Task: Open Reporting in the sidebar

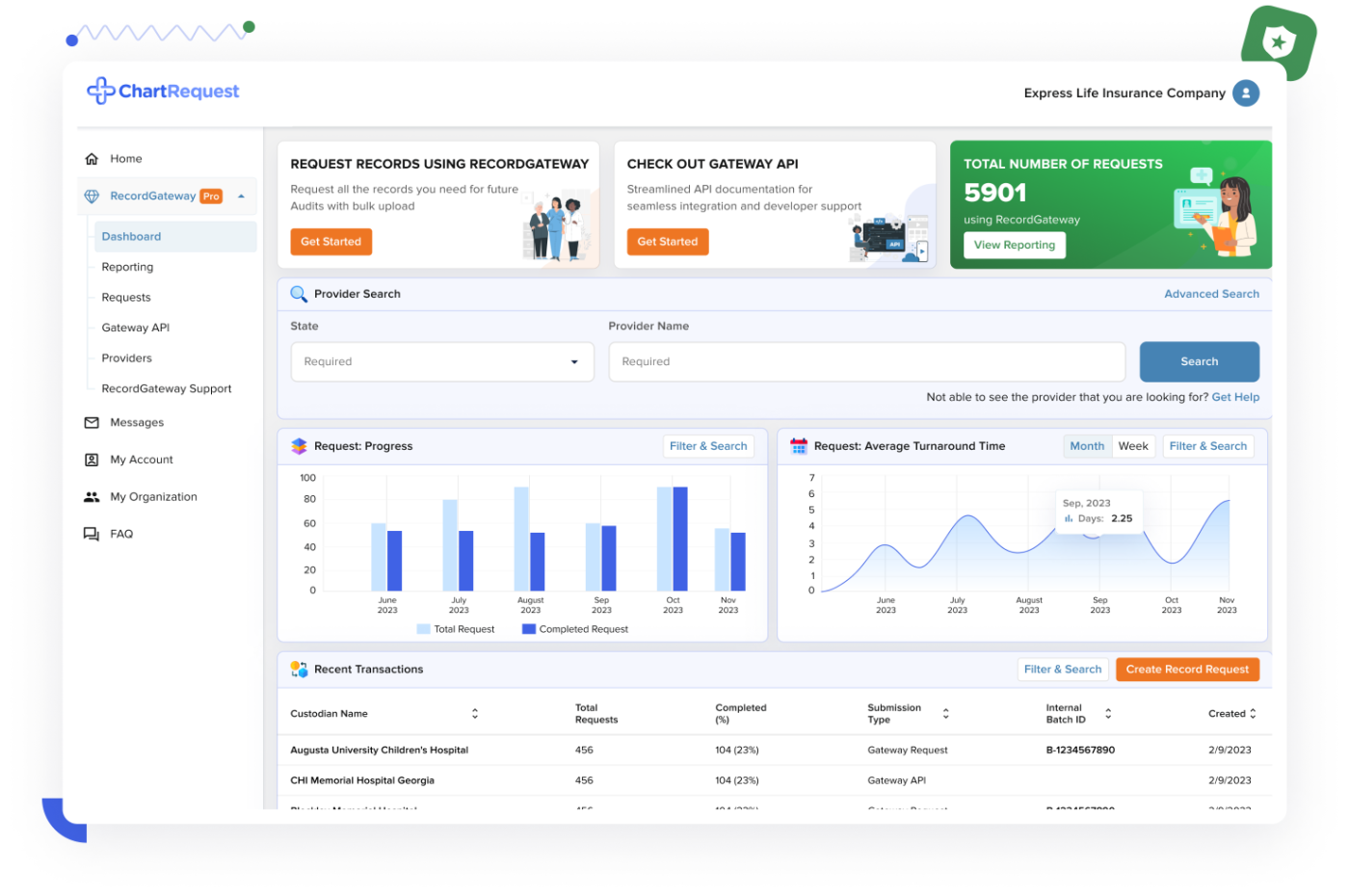Action: click(127, 267)
